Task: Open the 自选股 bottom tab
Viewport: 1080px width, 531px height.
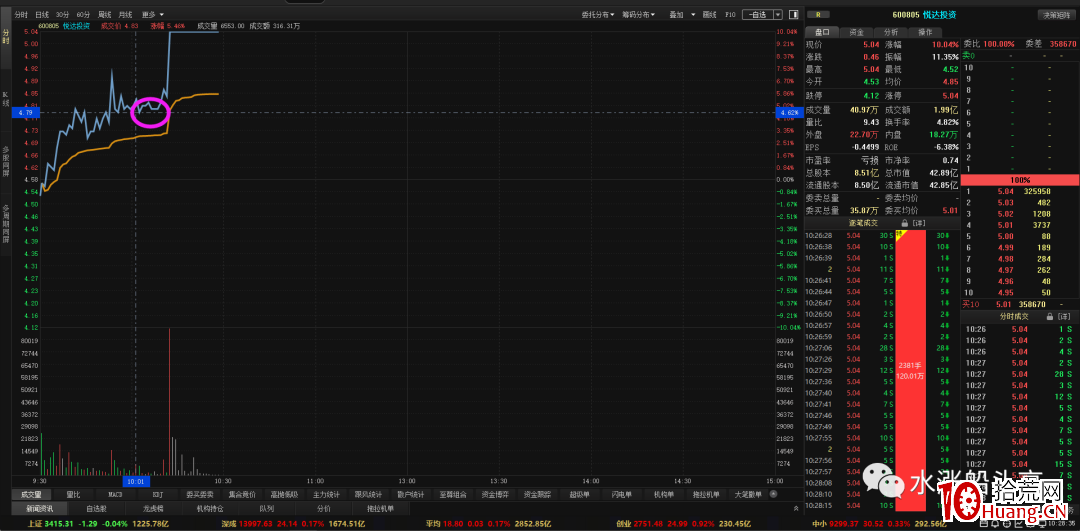Action: [96, 508]
